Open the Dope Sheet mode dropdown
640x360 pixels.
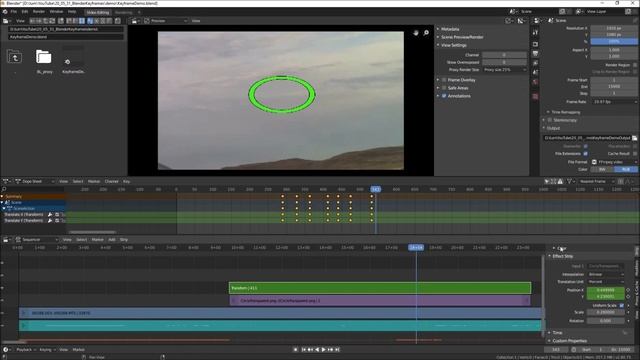(x=35, y=181)
